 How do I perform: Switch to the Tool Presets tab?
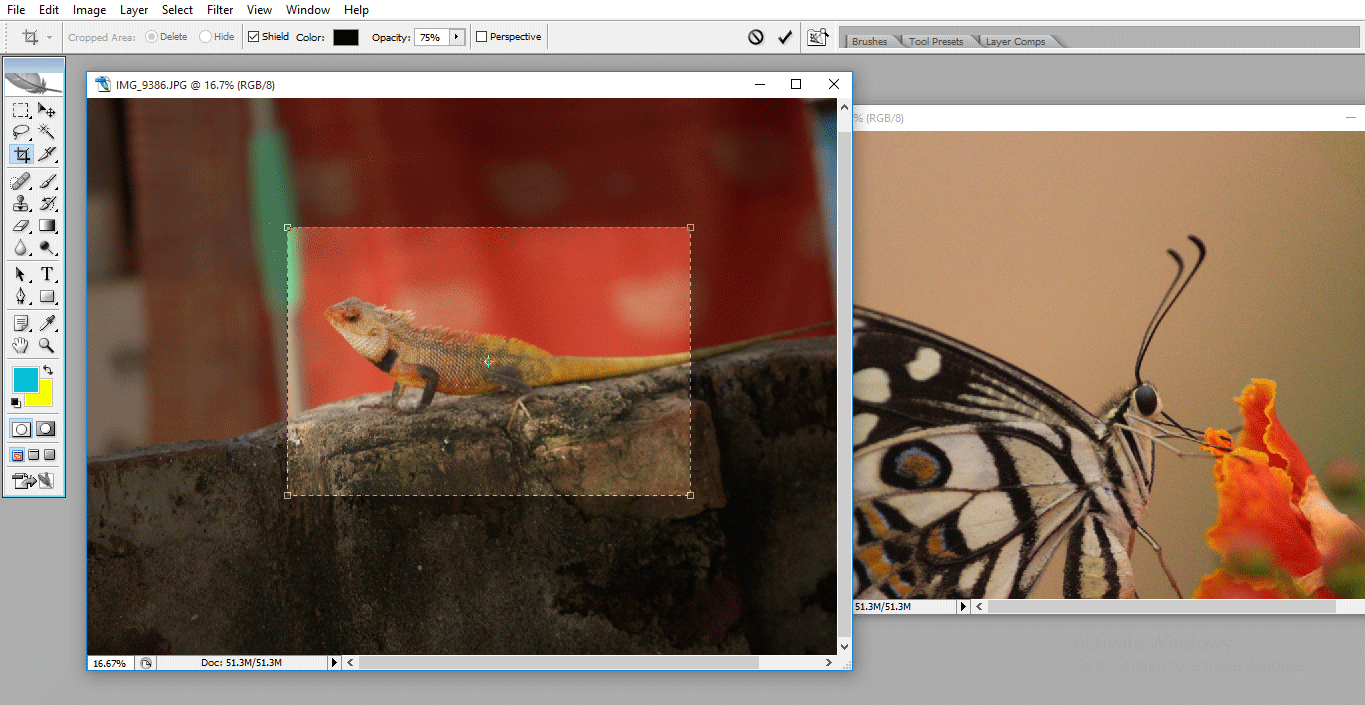tap(935, 41)
